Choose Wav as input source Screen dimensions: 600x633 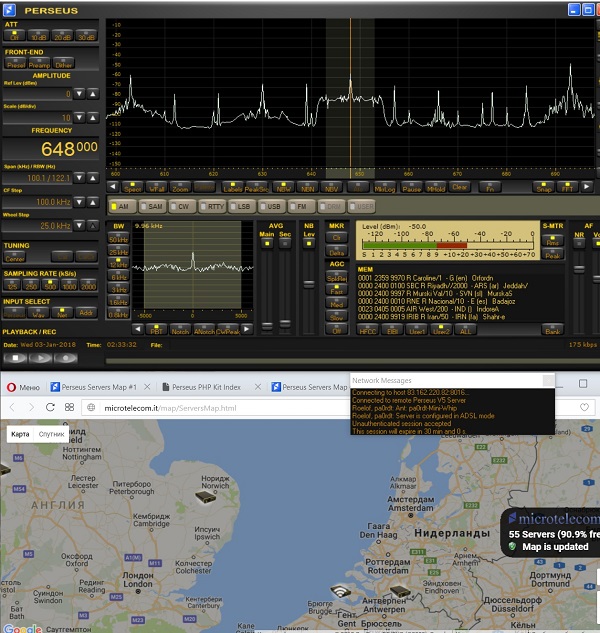(x=38, y=312)
